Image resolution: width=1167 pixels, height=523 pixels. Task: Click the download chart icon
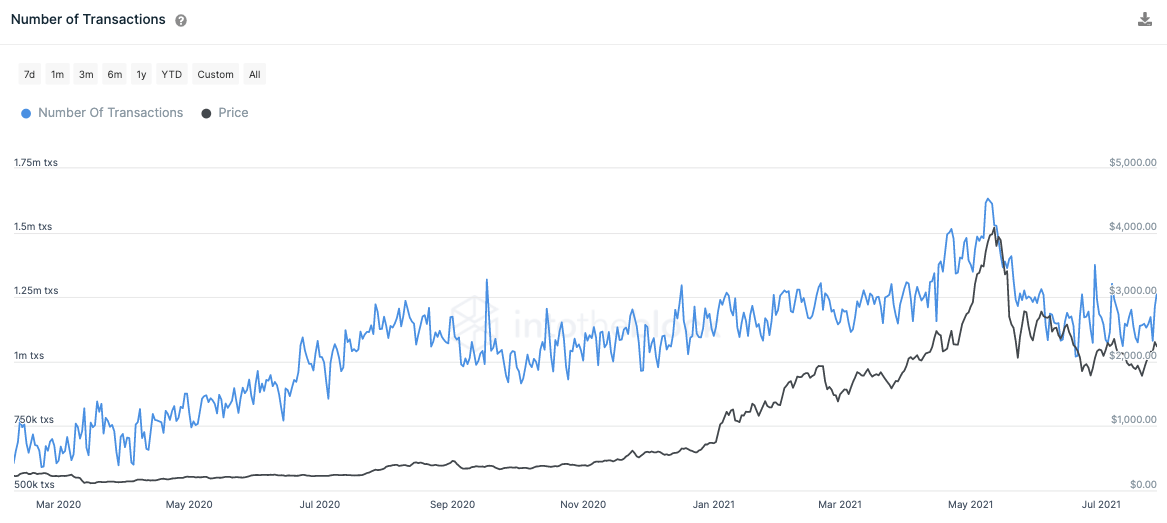point(1145,19)
